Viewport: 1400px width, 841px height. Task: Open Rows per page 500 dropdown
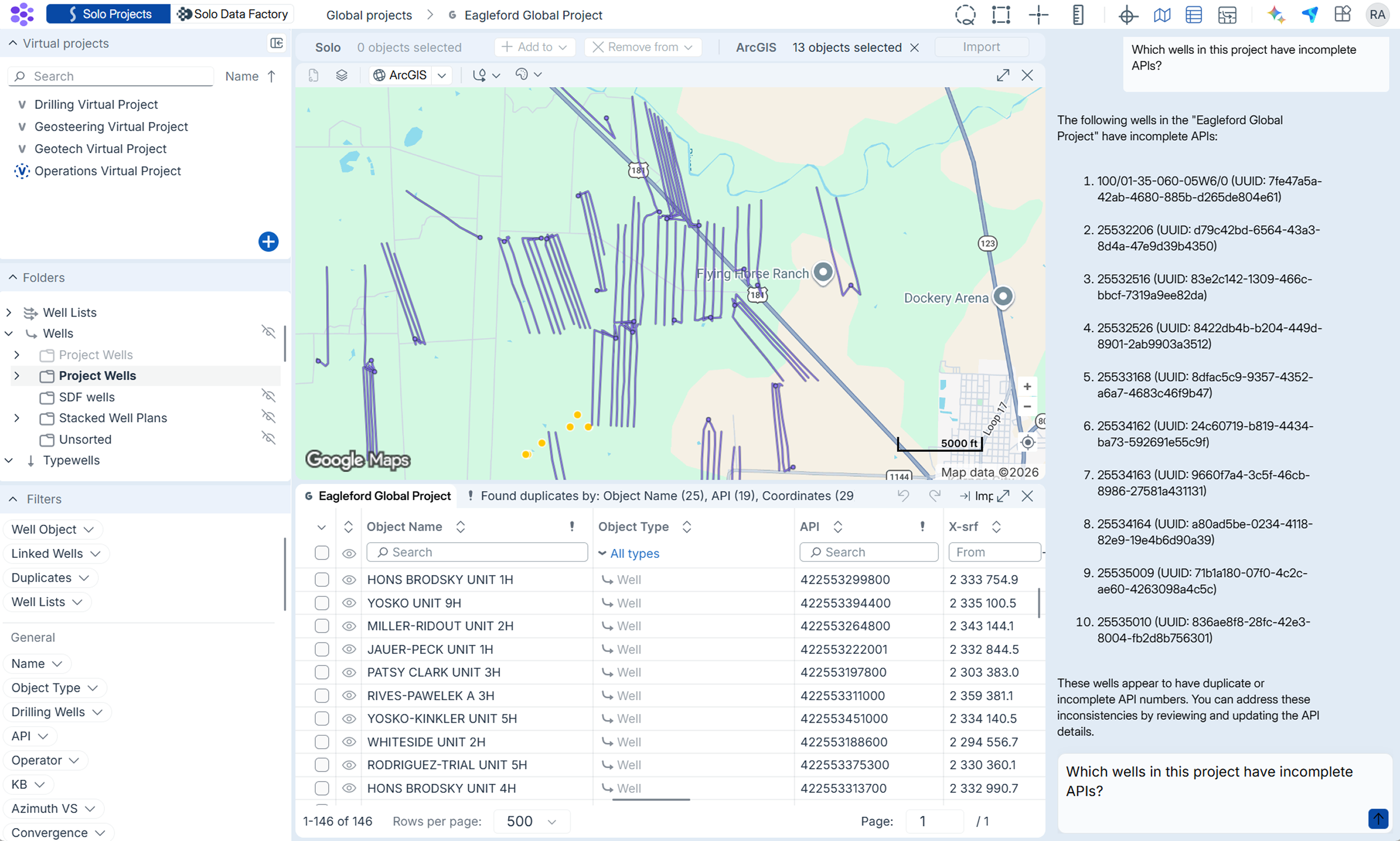[x=531, y=821]
